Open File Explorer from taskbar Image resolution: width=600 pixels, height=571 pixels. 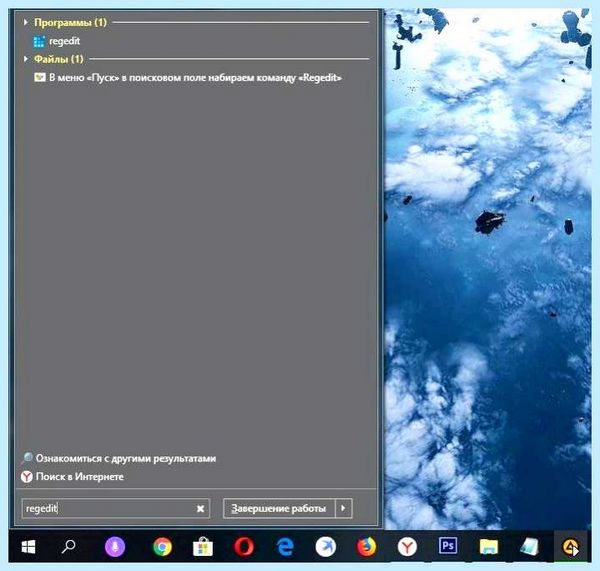pyautogui.click(x=489, y=547)
